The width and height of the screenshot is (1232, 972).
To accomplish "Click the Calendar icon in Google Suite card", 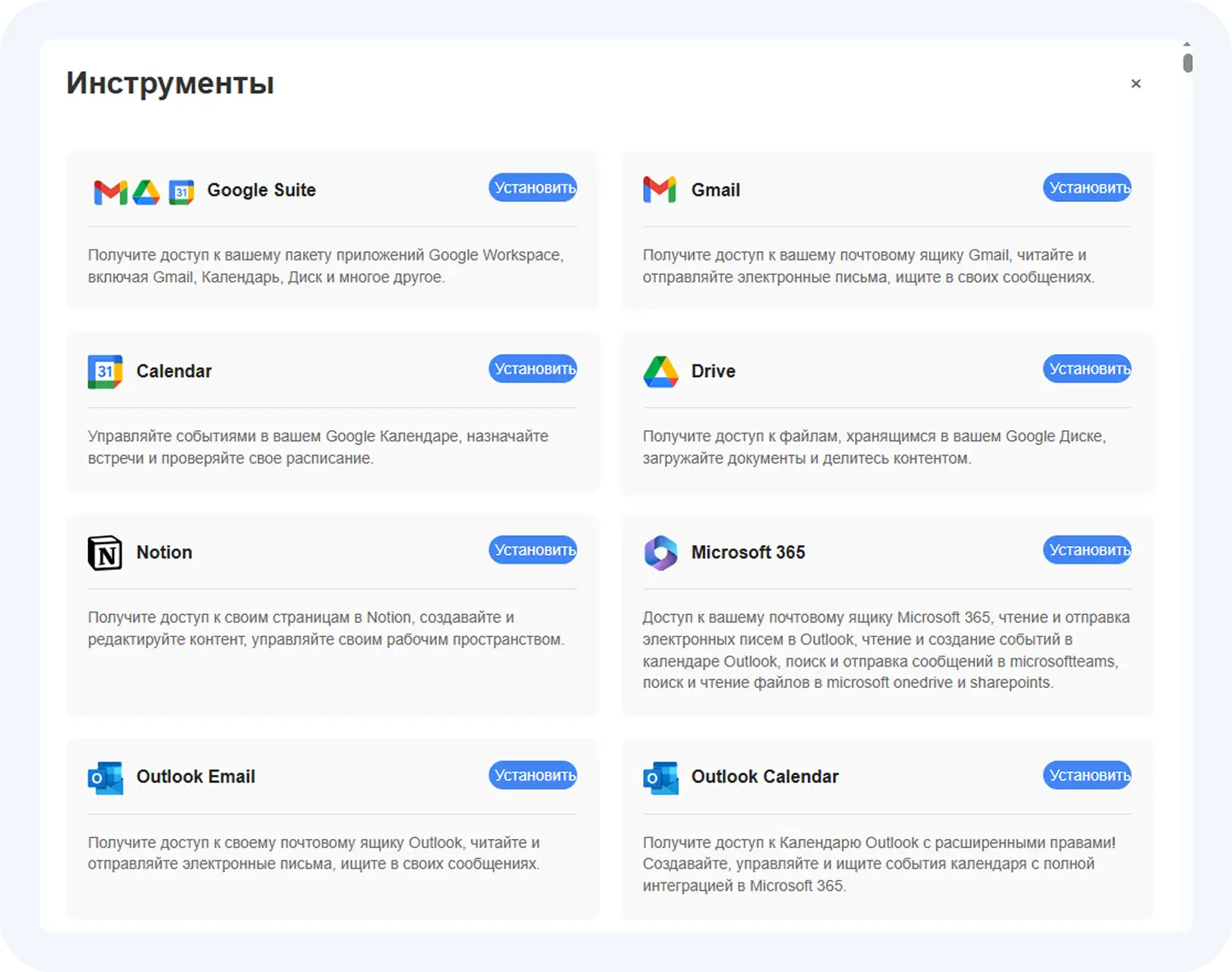I will [x=181, y=192].
